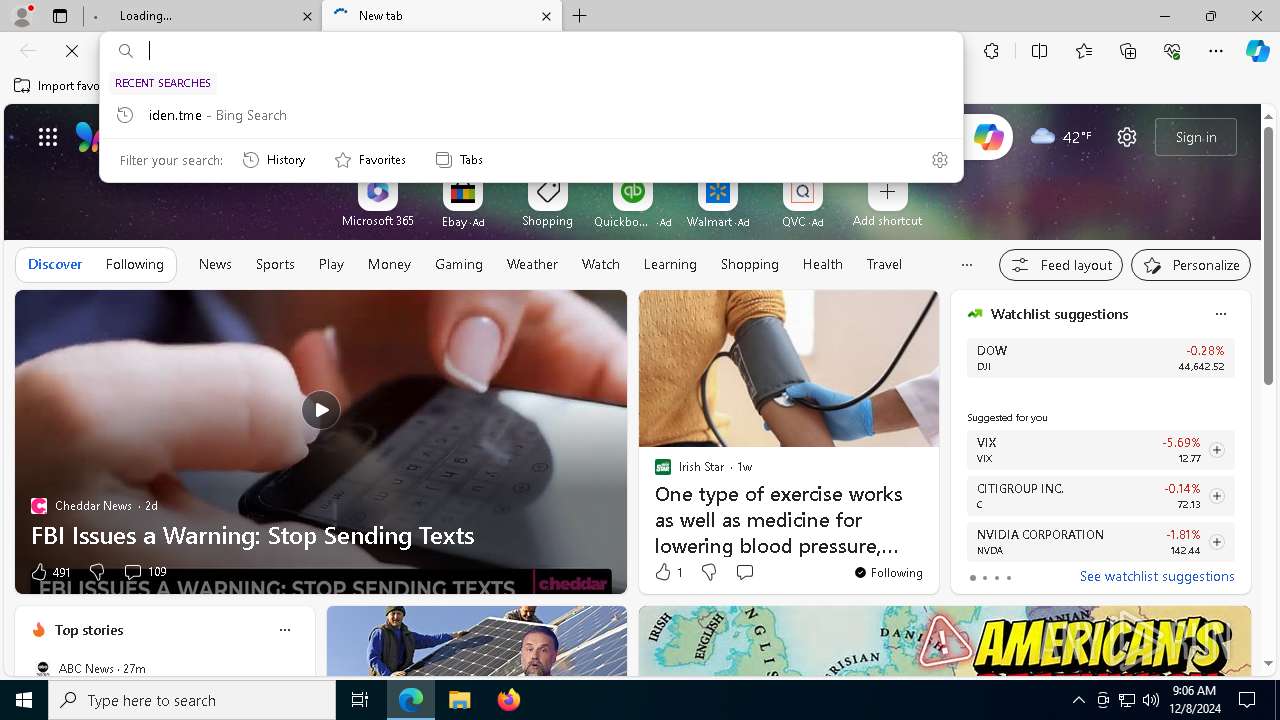Open the Copilot sidebar icon
The image size is (1280, 720).
point(1257,51)
